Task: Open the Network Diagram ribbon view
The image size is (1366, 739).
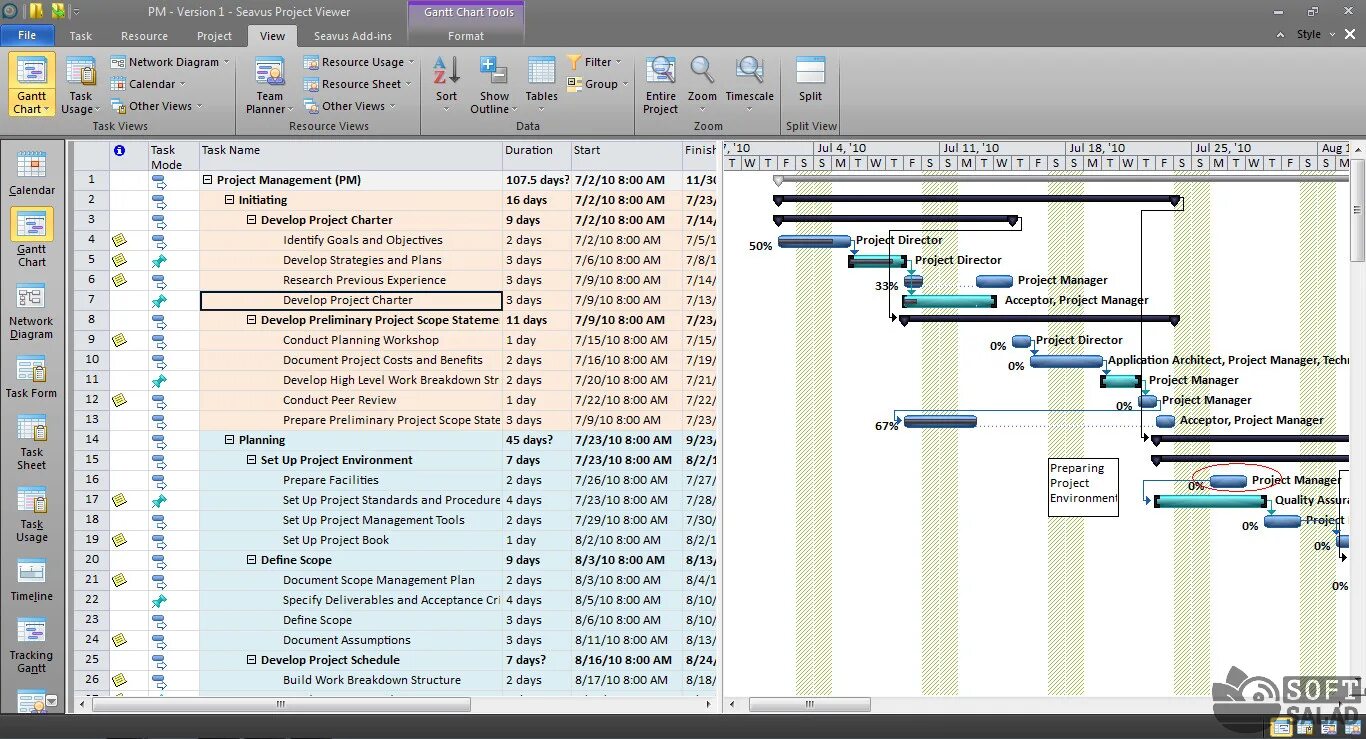Action: click(x=171, y=62)
